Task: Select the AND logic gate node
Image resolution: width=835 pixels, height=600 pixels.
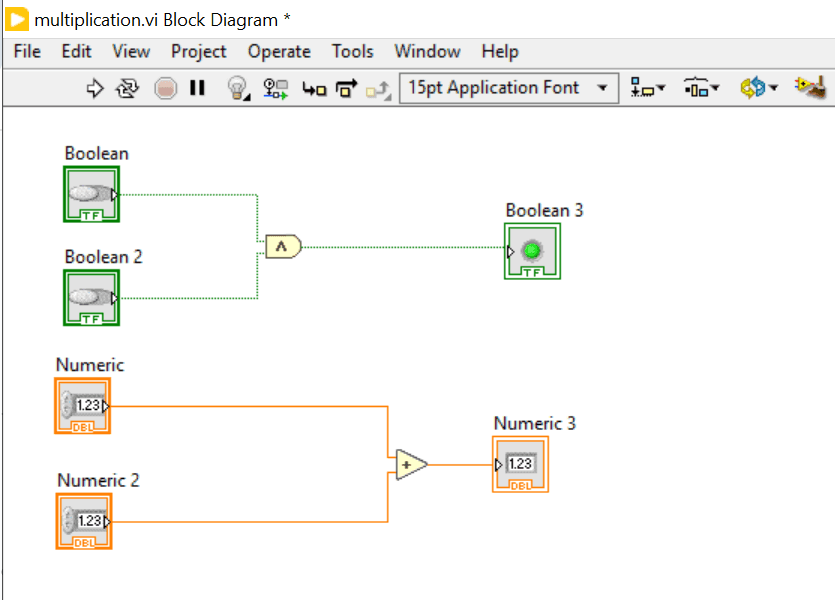Action: coord(283,246)
